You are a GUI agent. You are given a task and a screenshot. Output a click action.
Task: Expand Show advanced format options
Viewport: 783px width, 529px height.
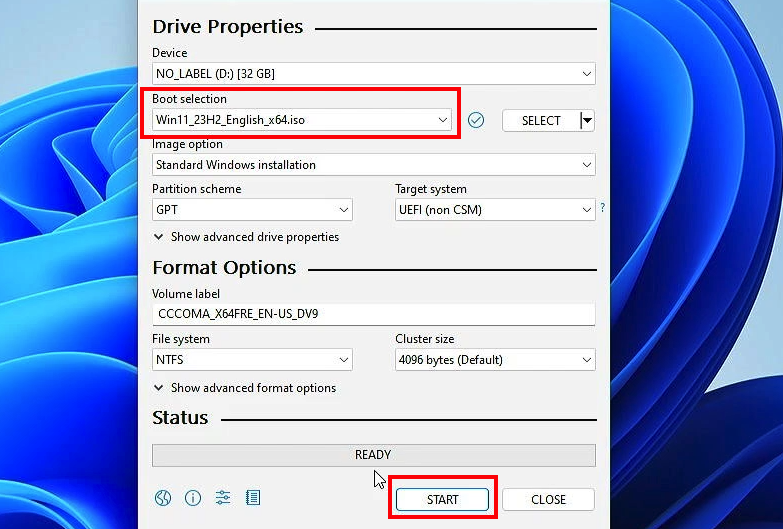245,388
